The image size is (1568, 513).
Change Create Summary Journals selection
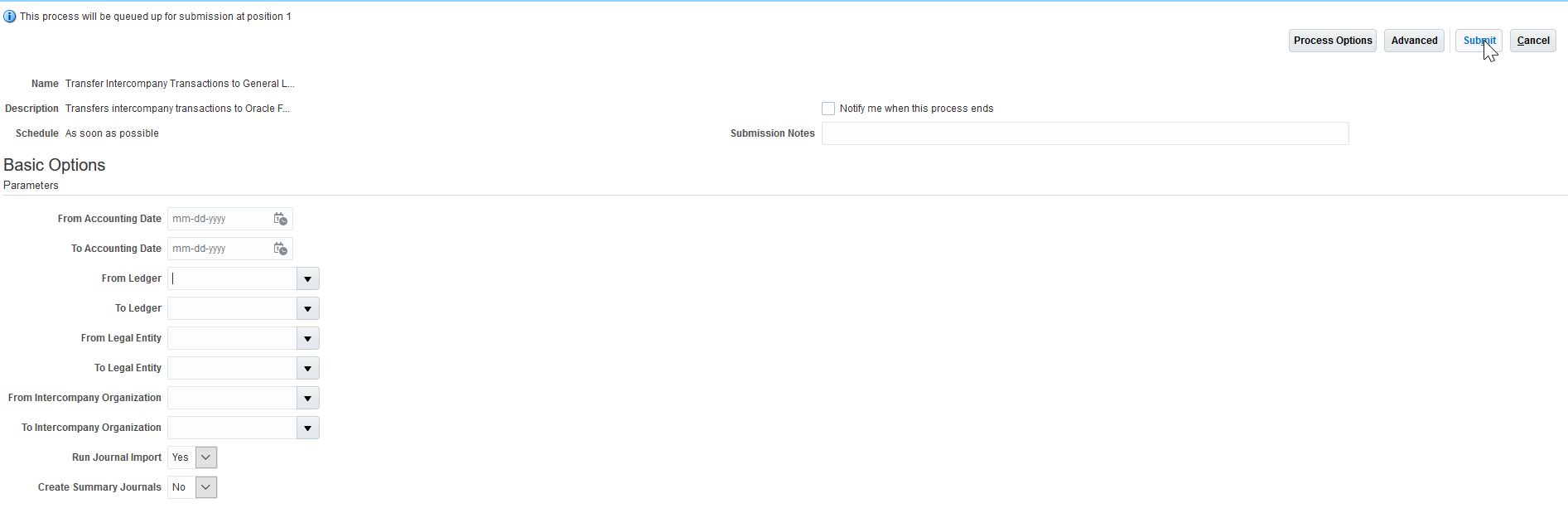[205, 487]
